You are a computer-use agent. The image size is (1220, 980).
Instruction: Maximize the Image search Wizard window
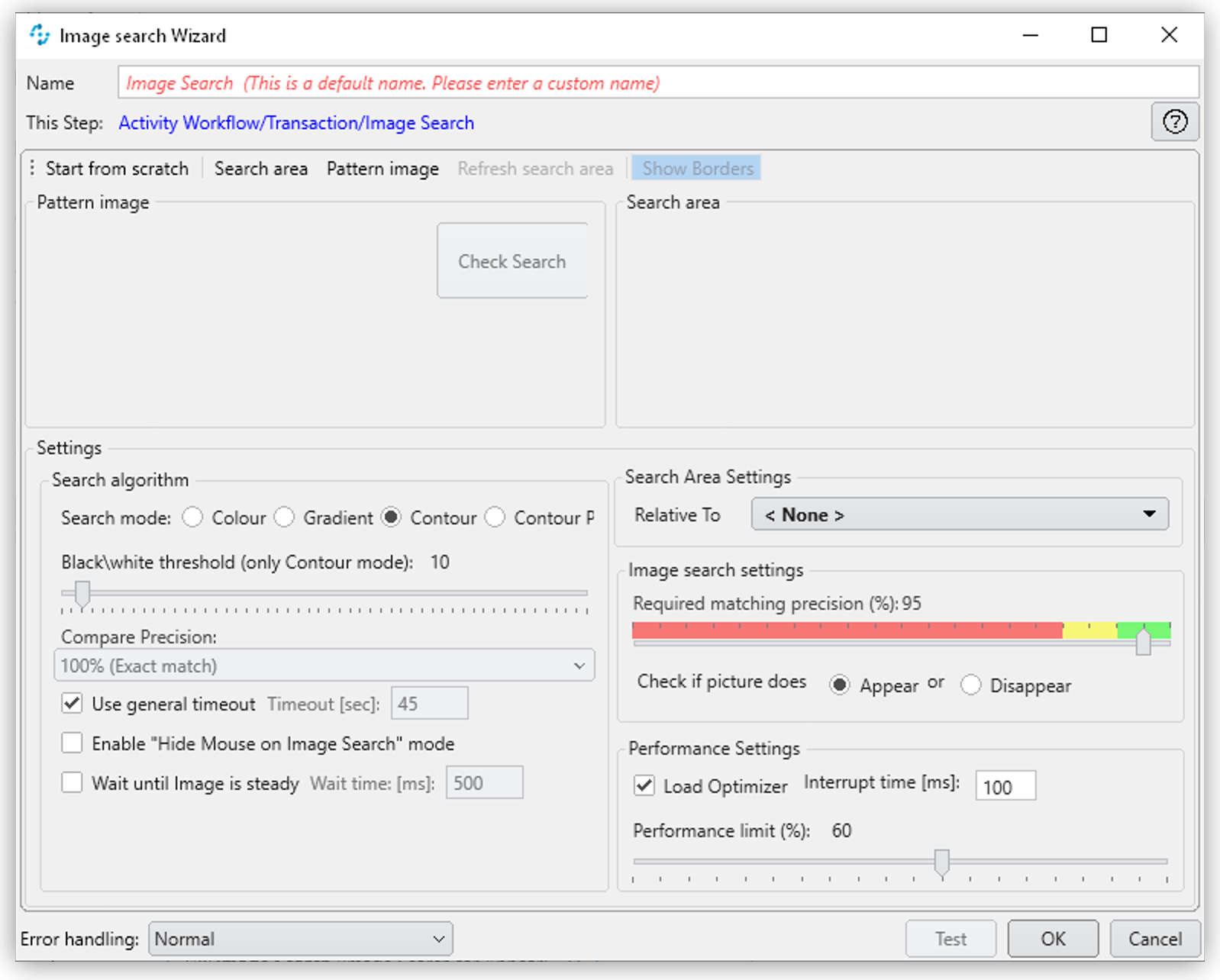(1099, 35)
